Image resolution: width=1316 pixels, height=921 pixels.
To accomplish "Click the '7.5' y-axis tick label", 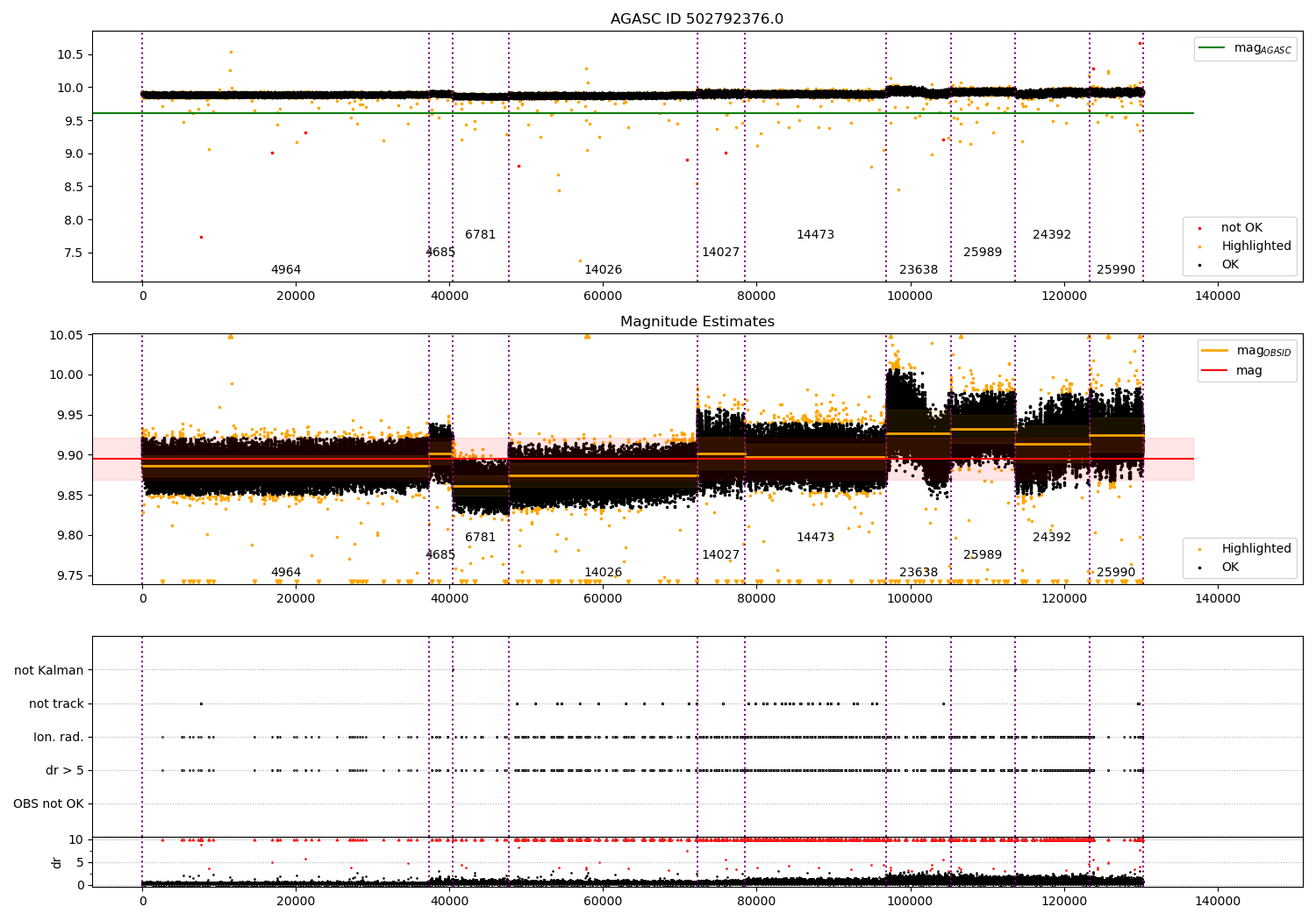I will (x=73, y=253).
